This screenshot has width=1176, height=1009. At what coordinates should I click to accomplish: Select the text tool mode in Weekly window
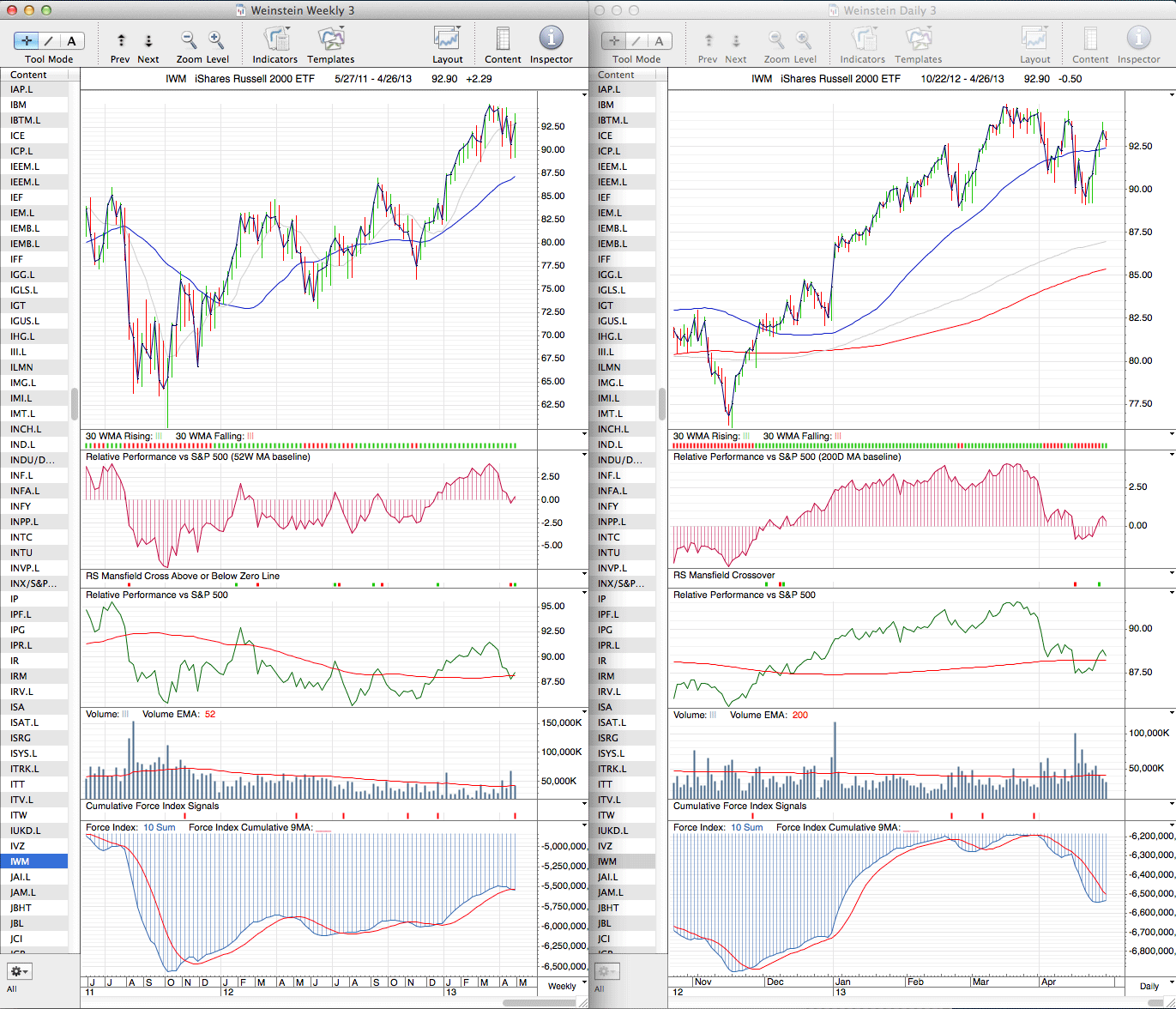pos(71,40)
